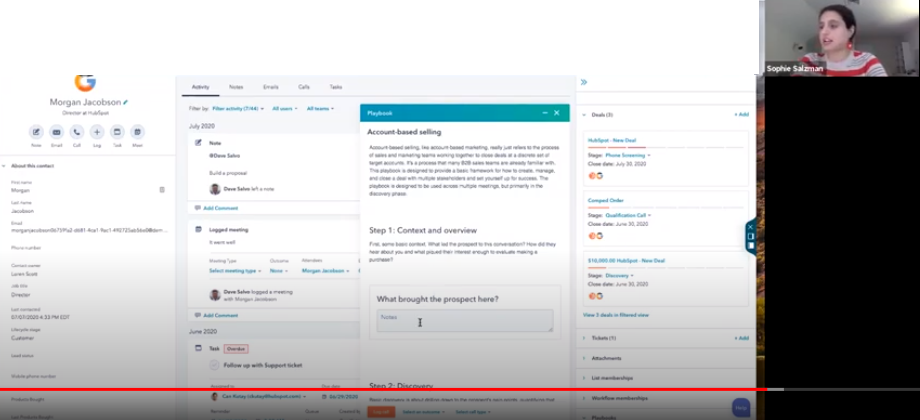920x420 pixels.
Task: Expand the Attachments section
Action: pos(584,358)
